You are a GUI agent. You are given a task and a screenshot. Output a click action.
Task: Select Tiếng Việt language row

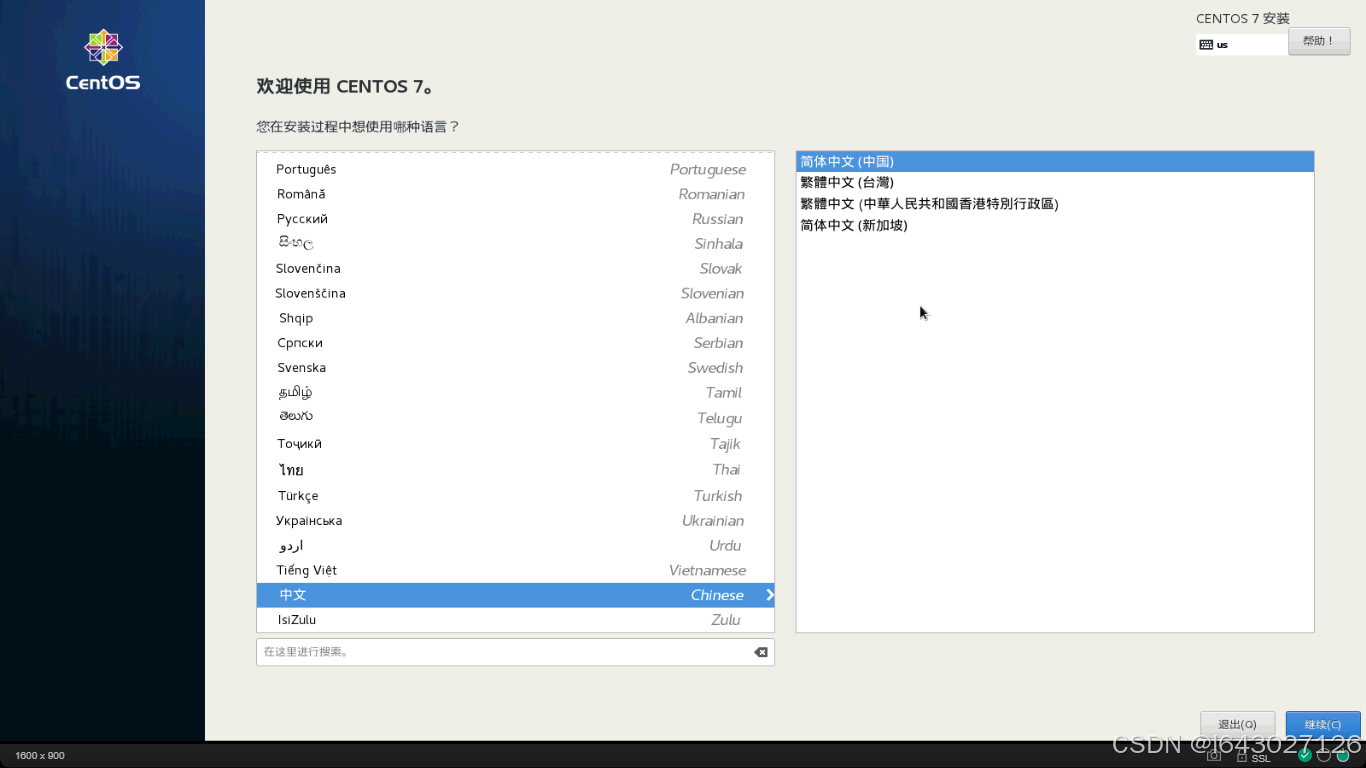[515, 570]
